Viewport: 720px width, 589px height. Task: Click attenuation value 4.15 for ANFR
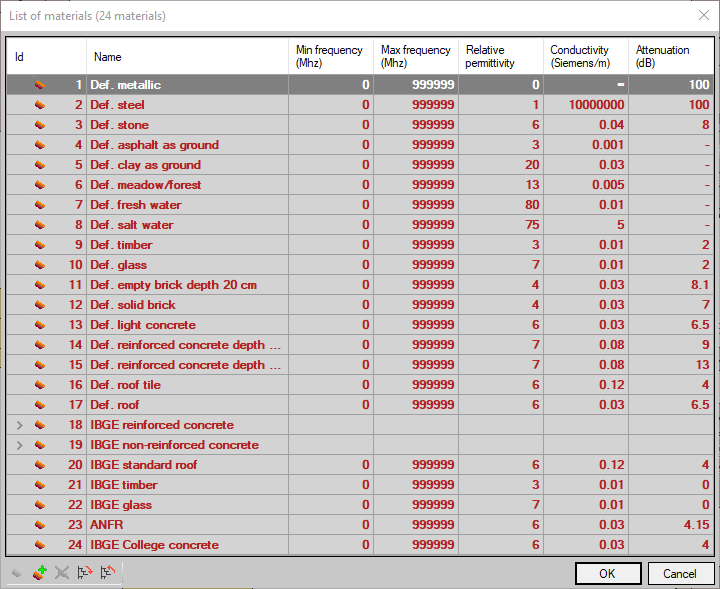pyautogui.click(x=697, y=525)
